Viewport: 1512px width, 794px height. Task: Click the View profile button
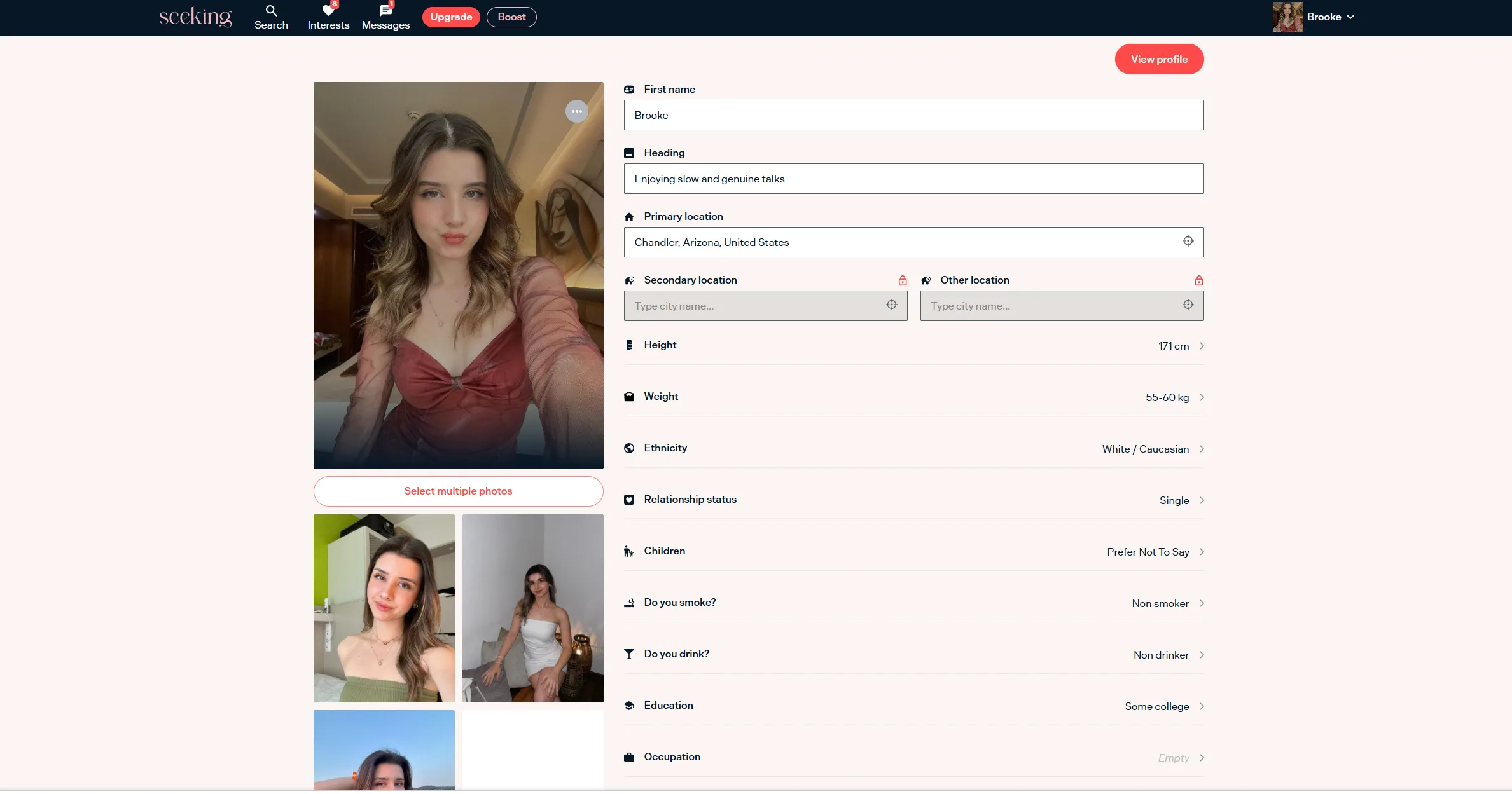1158,59
